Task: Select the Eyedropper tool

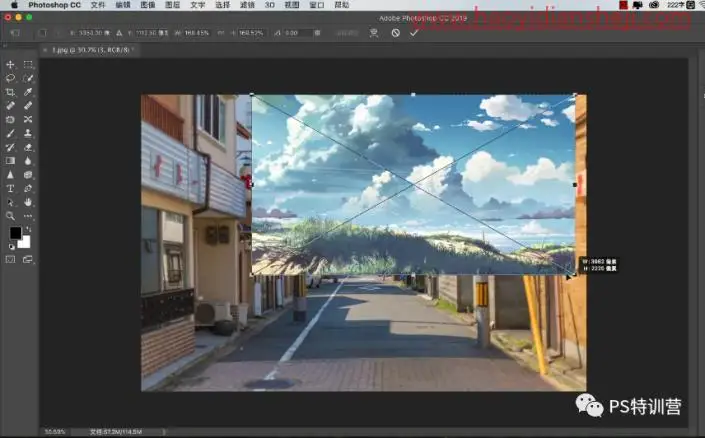Action: (28, 92)
